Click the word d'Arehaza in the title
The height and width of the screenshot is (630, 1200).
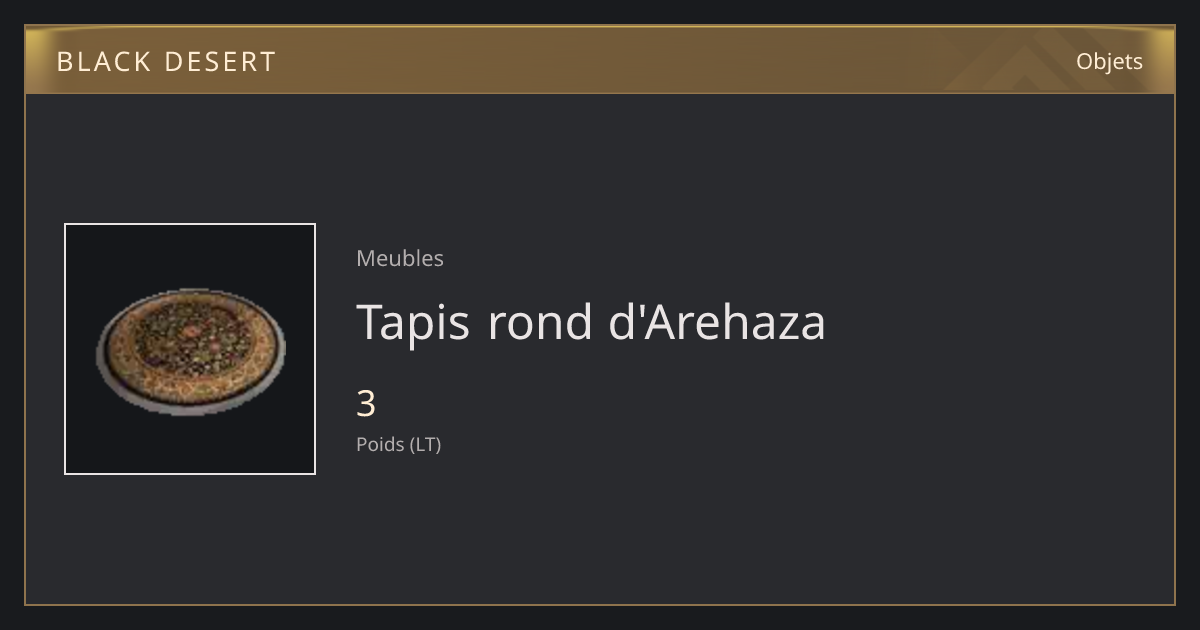717,322
